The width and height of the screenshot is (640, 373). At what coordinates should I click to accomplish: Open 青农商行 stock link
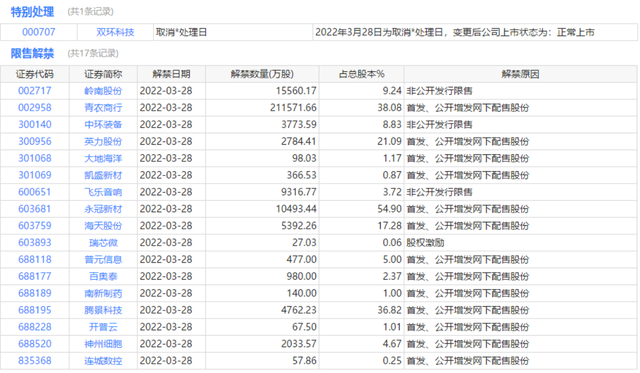[103, 108]
